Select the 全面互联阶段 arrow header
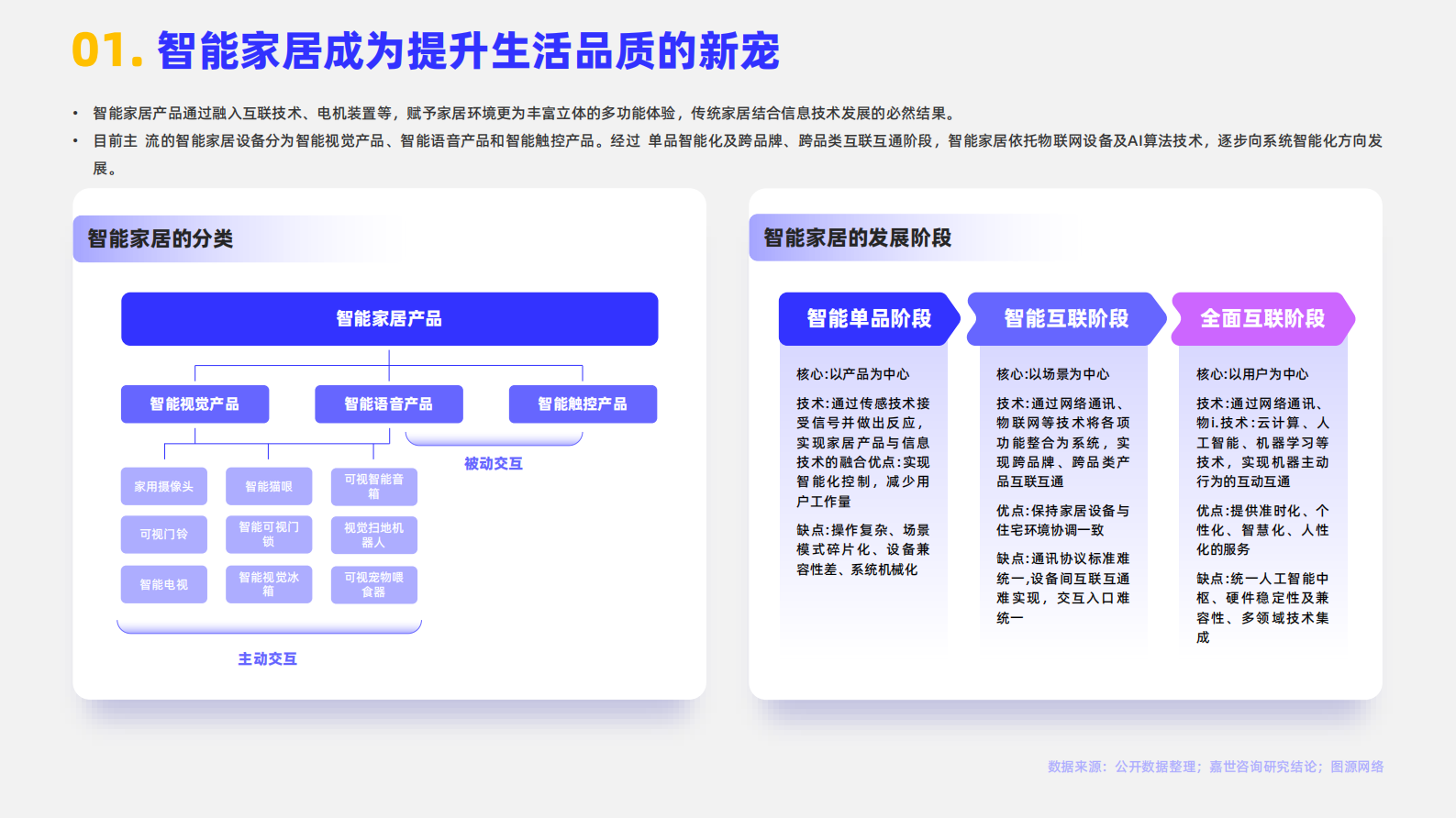Viewport: 1456px width, 818px height. (x=1262, y=319)
